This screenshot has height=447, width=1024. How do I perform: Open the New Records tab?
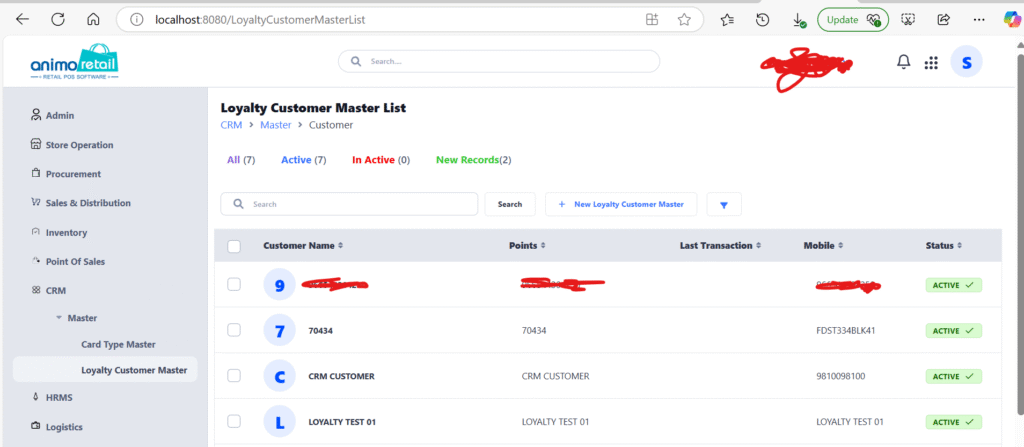point(473,160)
